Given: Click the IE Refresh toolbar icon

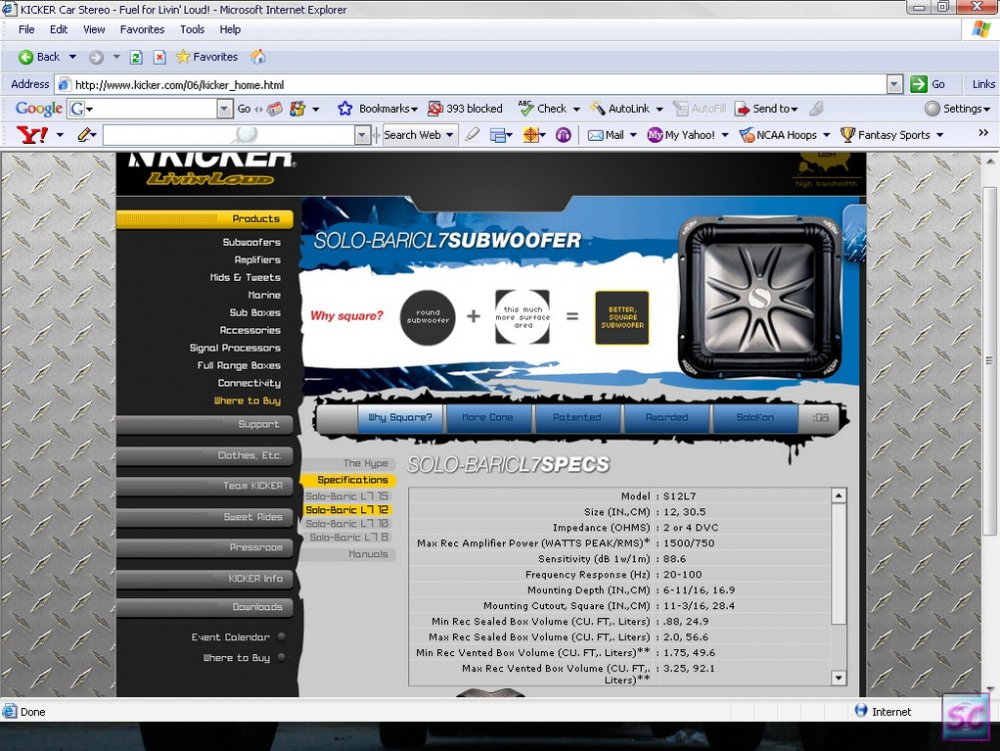Looking at the screenshot, I should 136,57.
